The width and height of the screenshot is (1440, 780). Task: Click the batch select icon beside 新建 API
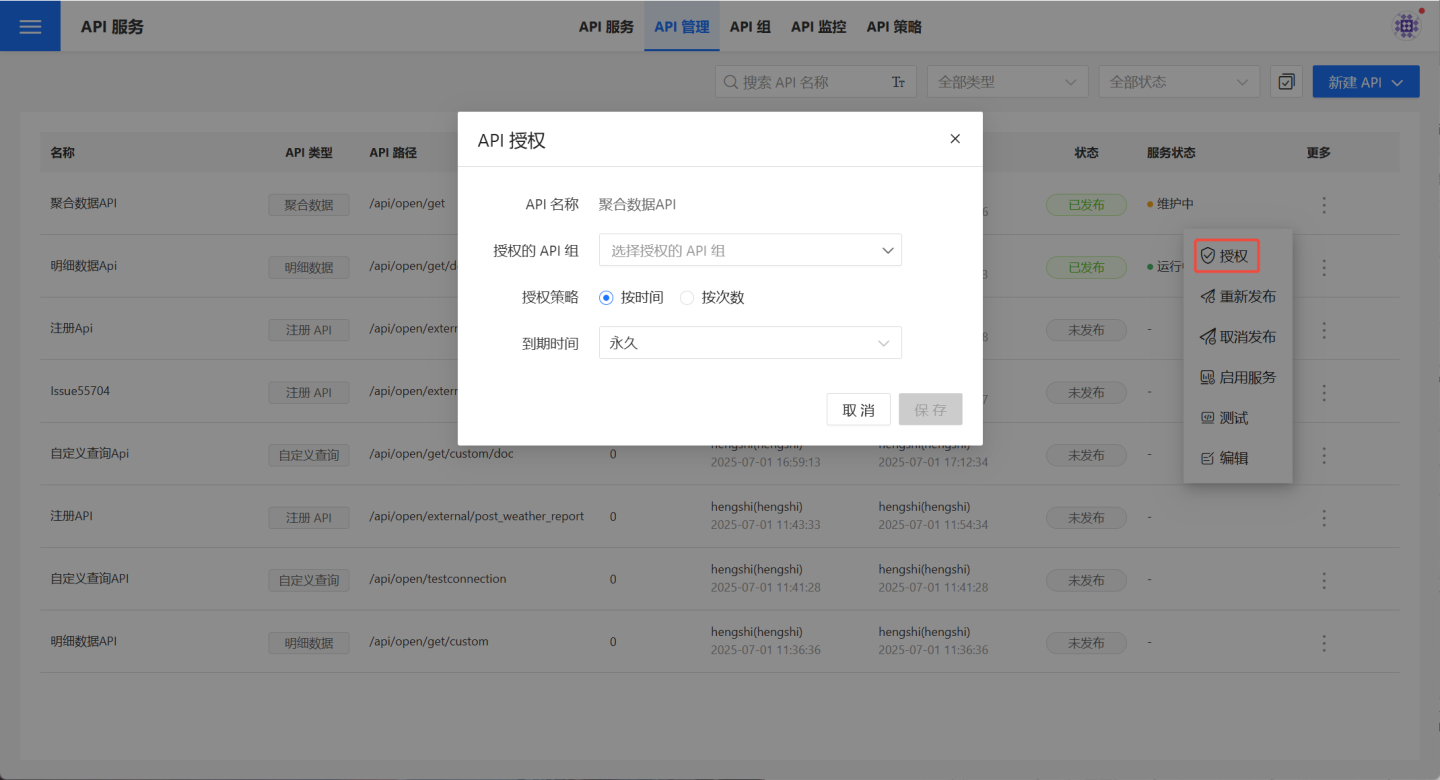[1286, 82]
